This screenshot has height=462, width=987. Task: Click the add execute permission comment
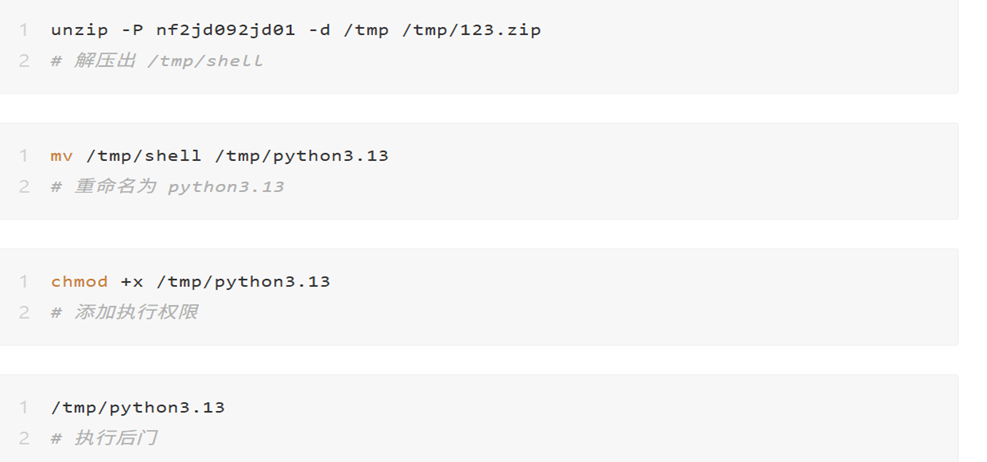click(x=125, y=312)
